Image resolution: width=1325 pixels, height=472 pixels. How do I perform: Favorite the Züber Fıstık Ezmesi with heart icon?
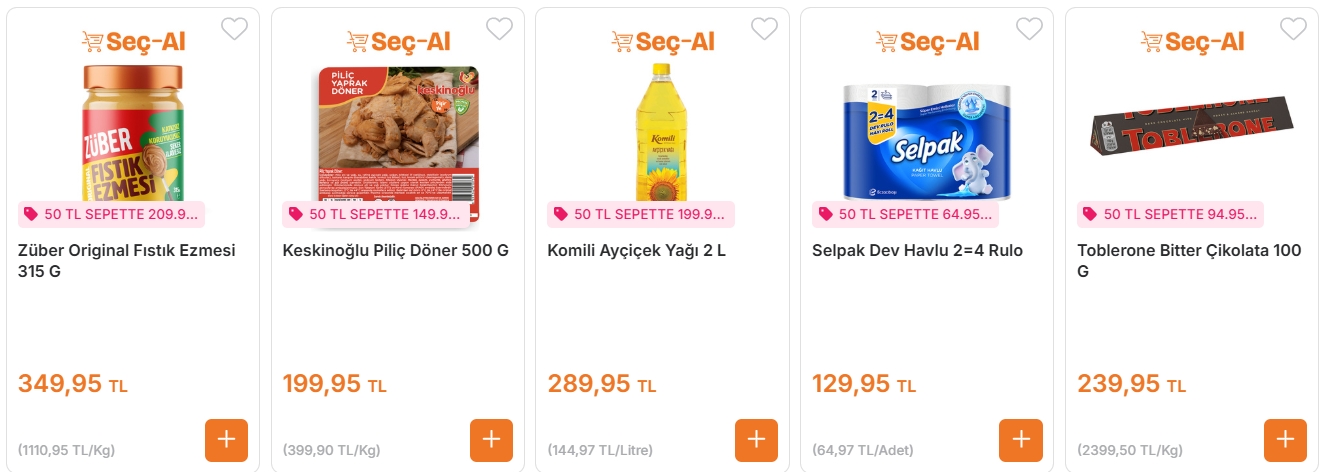point(234,29)
